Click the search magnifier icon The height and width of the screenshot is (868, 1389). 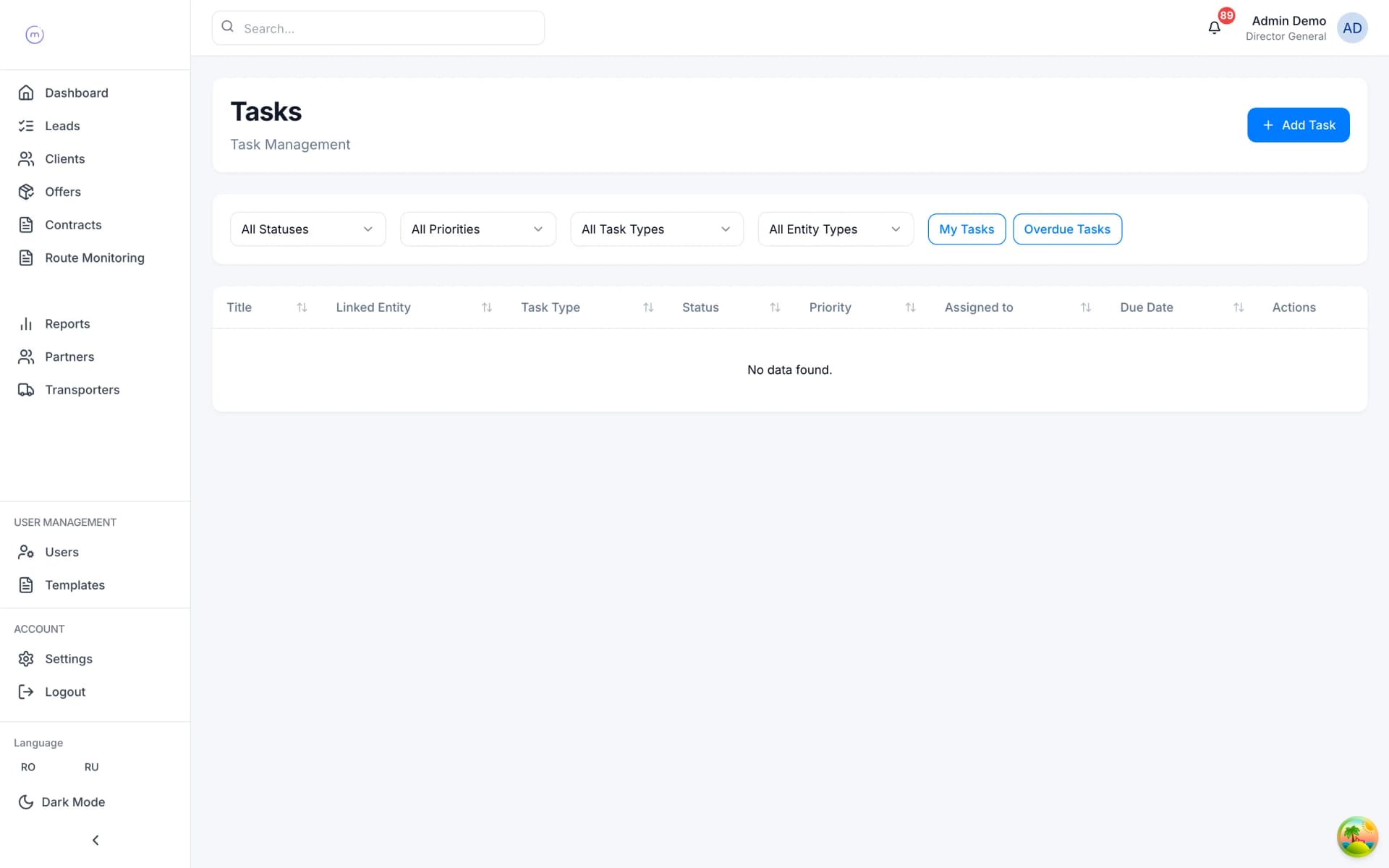click(x=227, y=27)
